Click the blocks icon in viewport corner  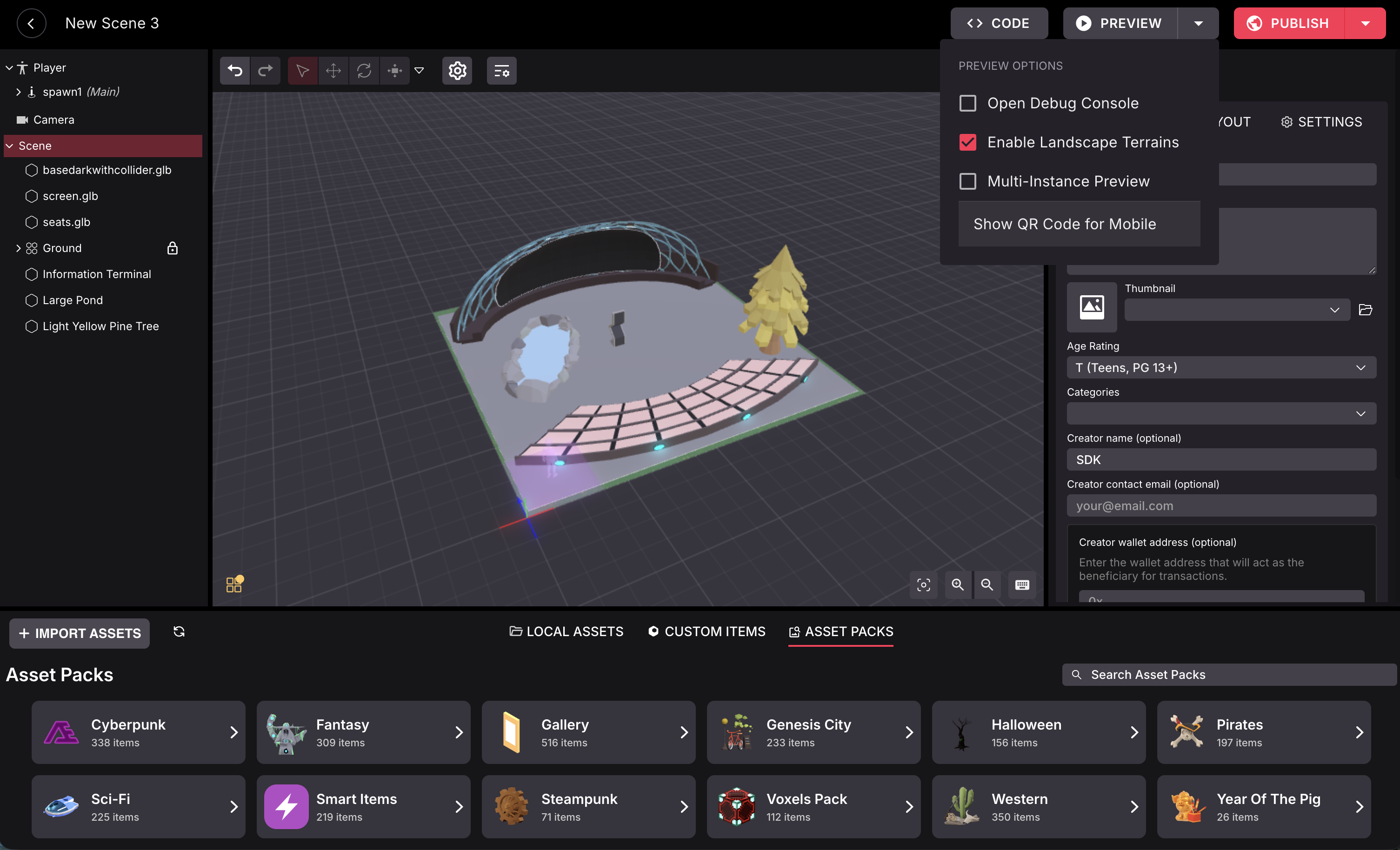pos(235,584)
